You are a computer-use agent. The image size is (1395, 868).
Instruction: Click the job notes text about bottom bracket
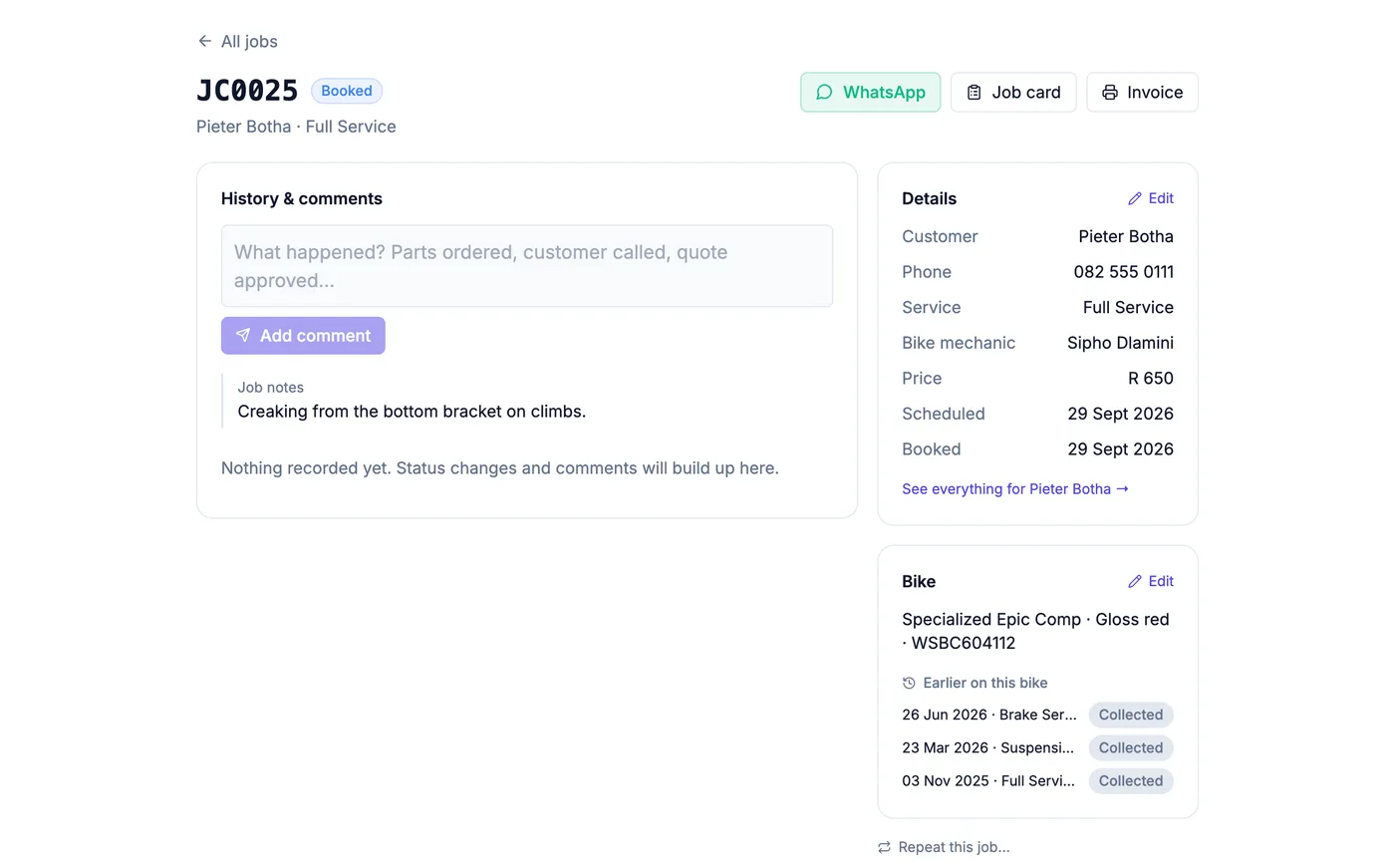[x=412, y=412]
